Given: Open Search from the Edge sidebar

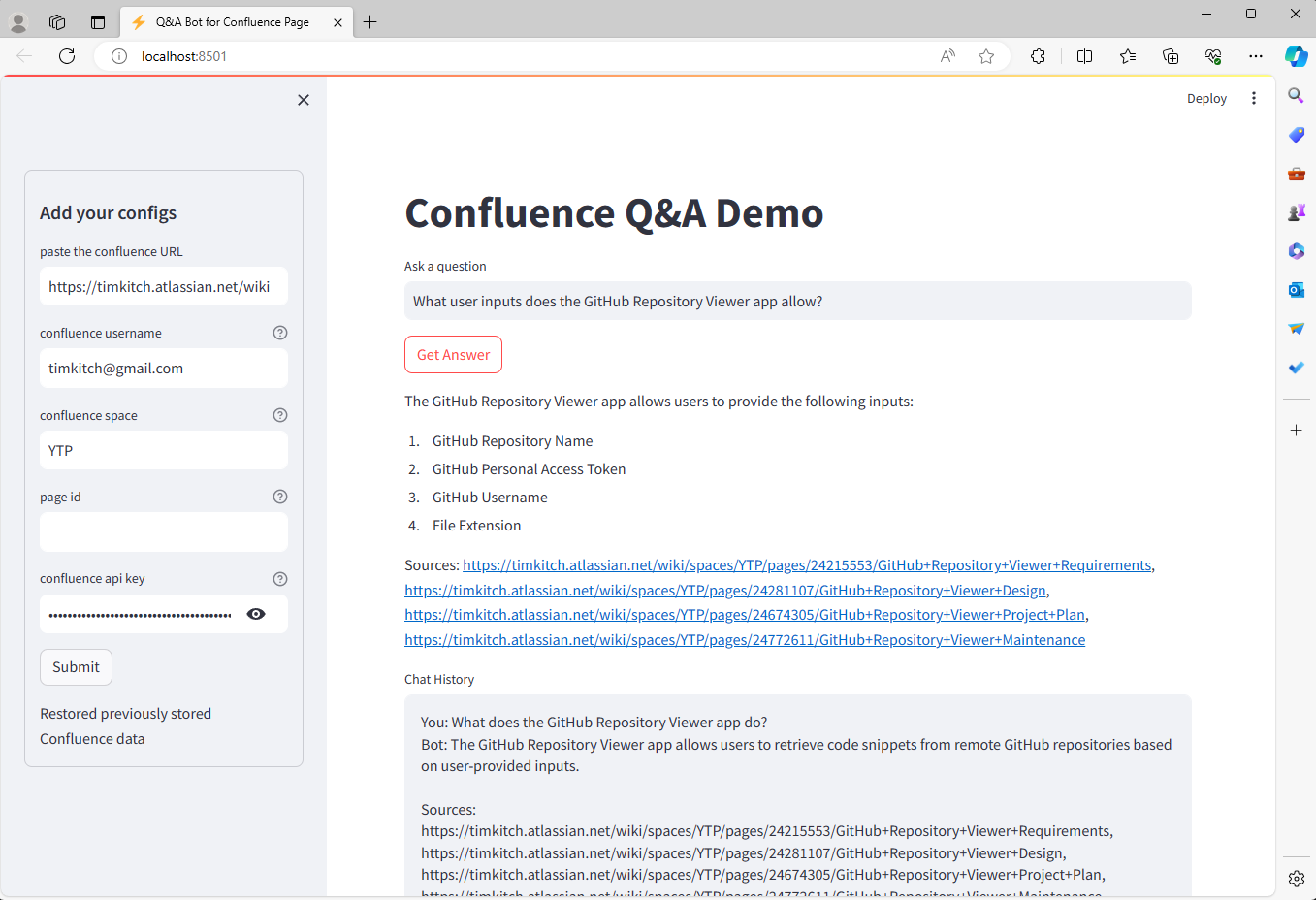Looking at the screenshot, I should click(x=1297, y=95).
